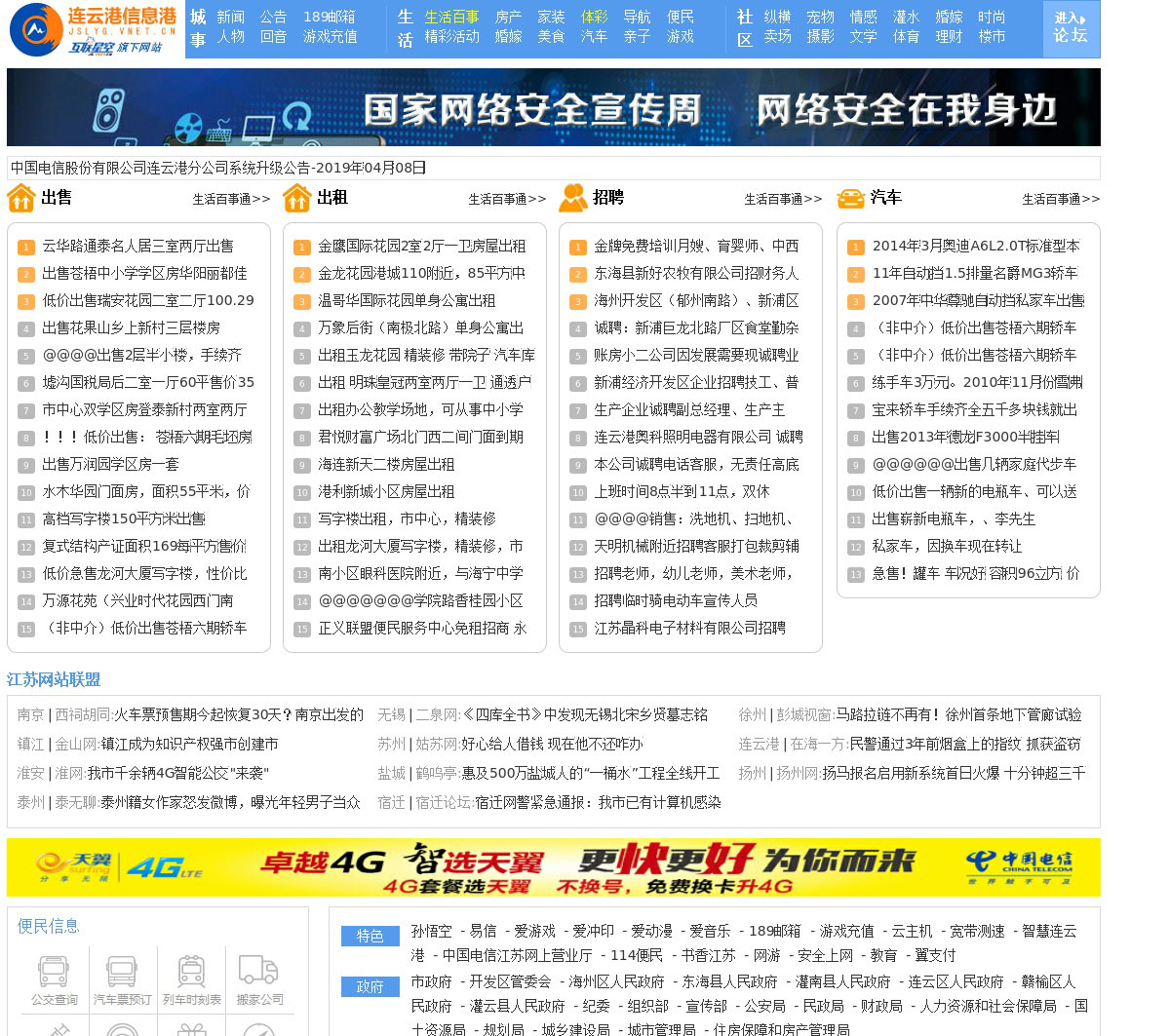Click the 进入论坛 button
1170x1036 pixels.
point(1071,28)
